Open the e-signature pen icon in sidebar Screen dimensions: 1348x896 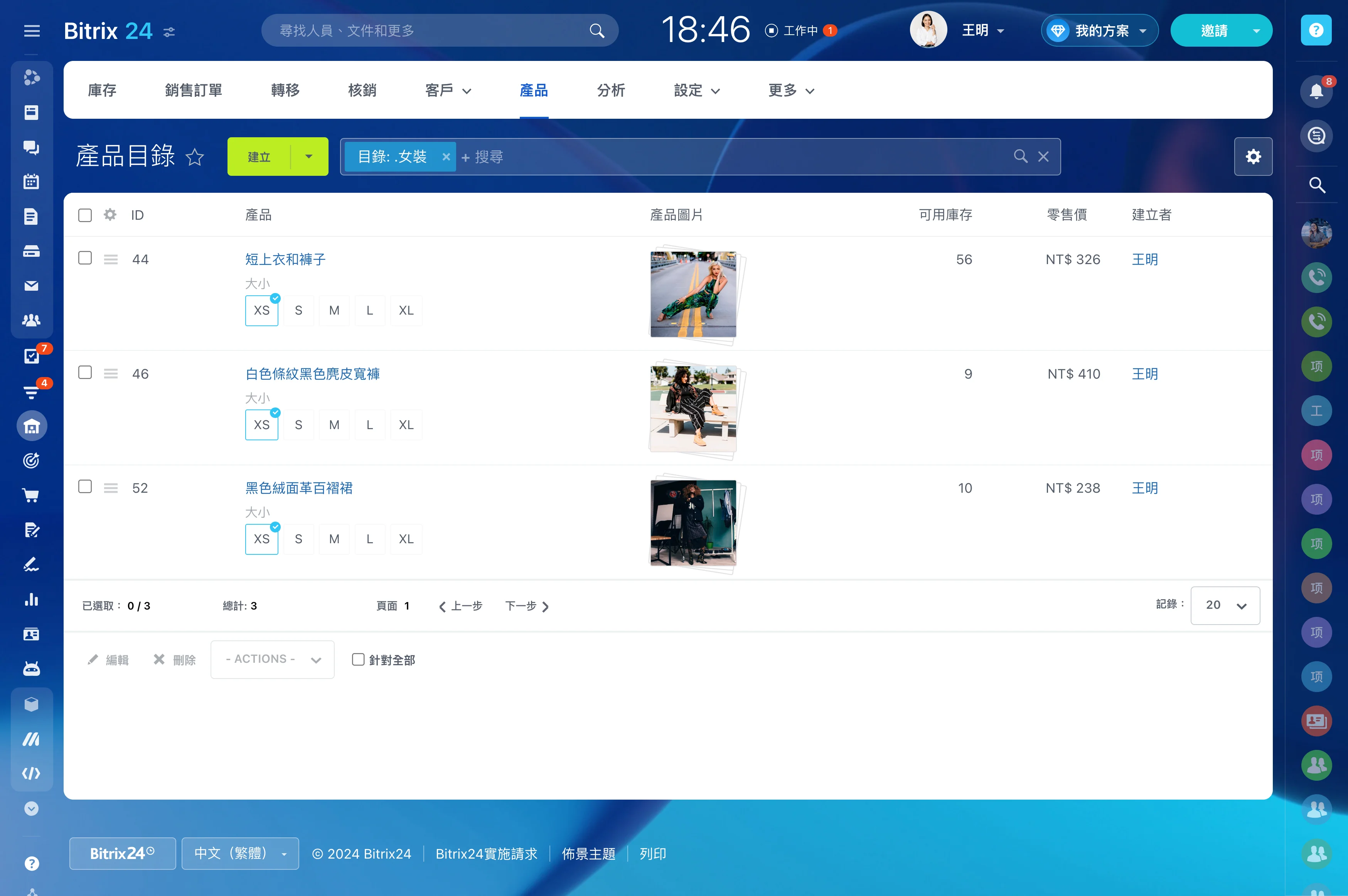(x=32, y=564)
